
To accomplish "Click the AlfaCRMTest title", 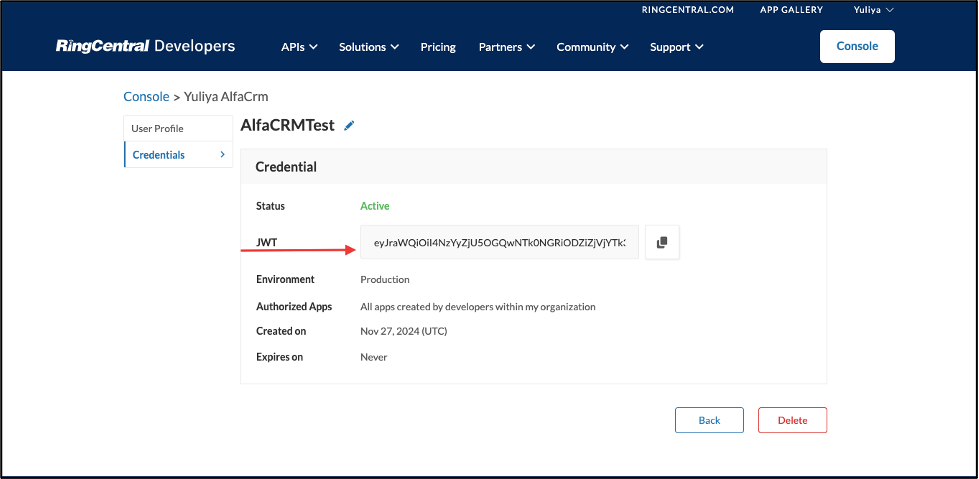I will [x=287, y=126].
